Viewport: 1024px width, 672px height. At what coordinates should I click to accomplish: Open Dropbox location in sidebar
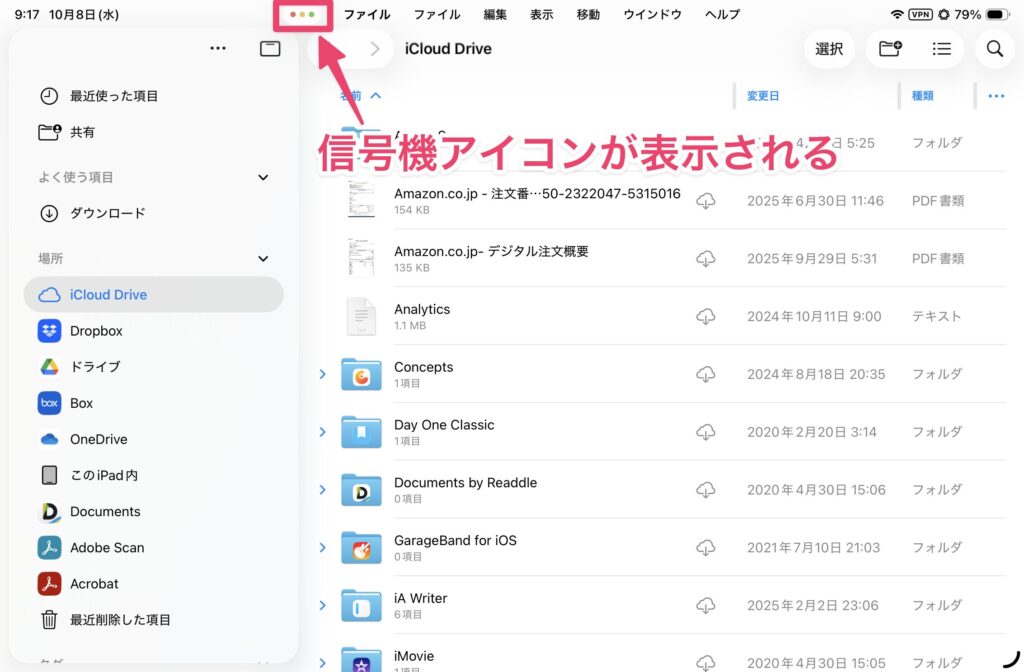click(96, 331)
